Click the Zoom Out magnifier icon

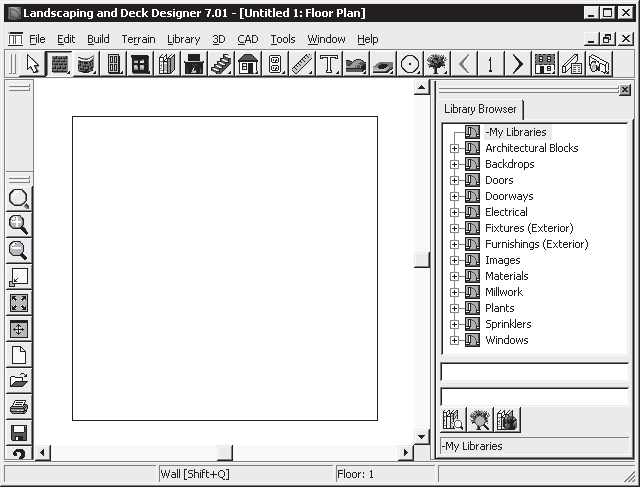tap(19, 251)
